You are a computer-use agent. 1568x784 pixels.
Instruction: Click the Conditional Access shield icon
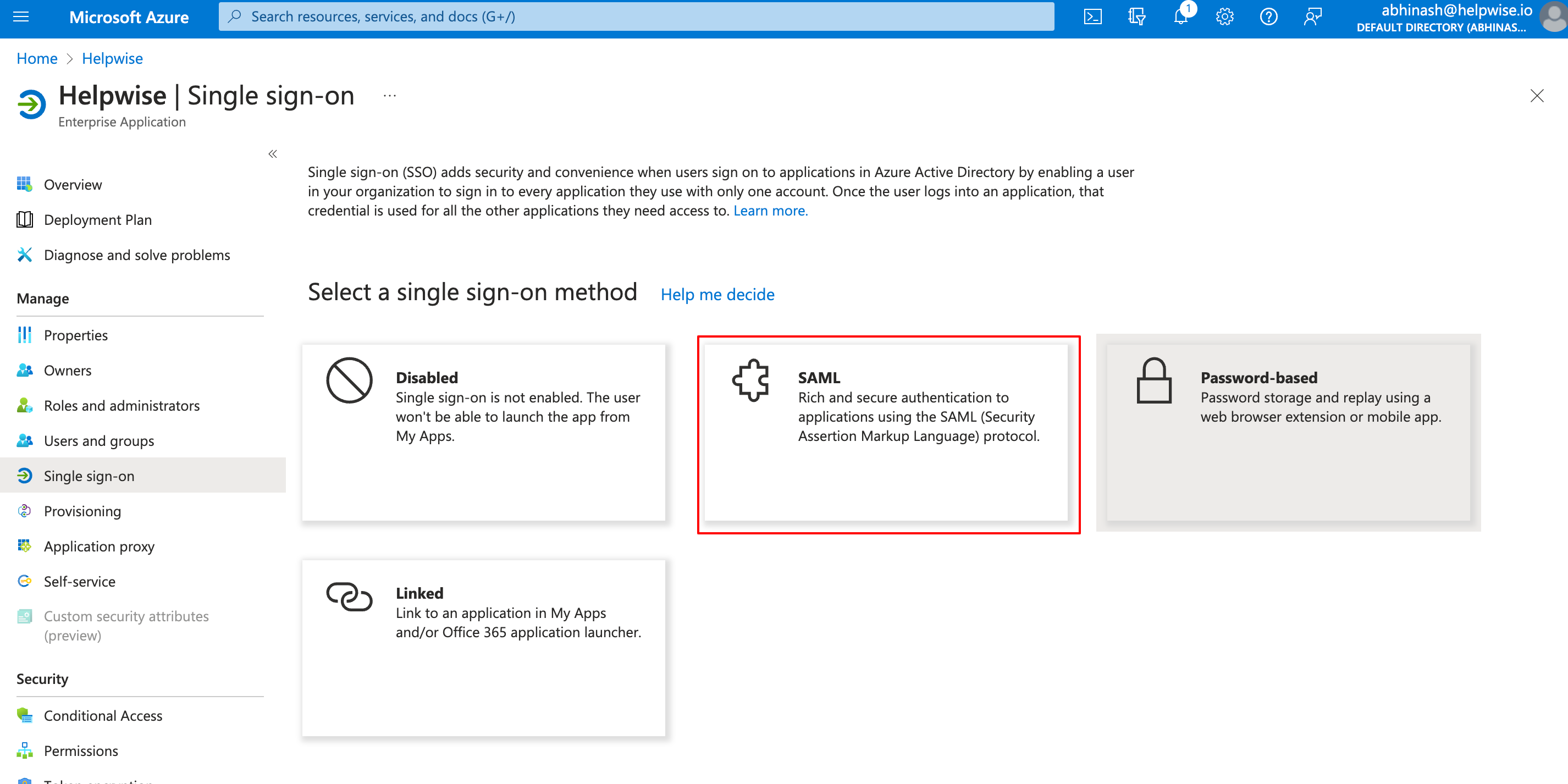pos(24,715)
